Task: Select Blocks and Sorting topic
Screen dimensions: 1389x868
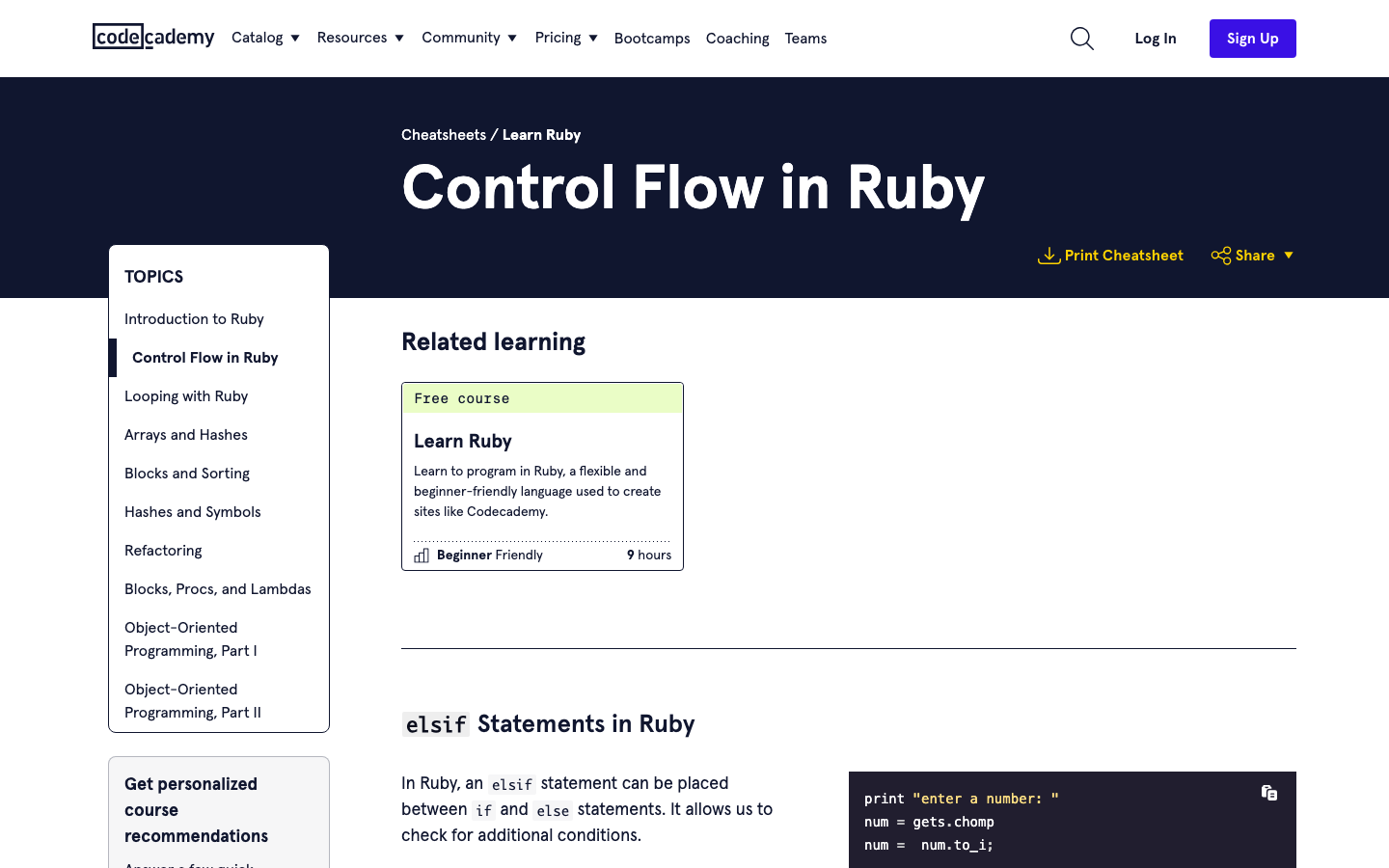Action: tap(187, 474)
